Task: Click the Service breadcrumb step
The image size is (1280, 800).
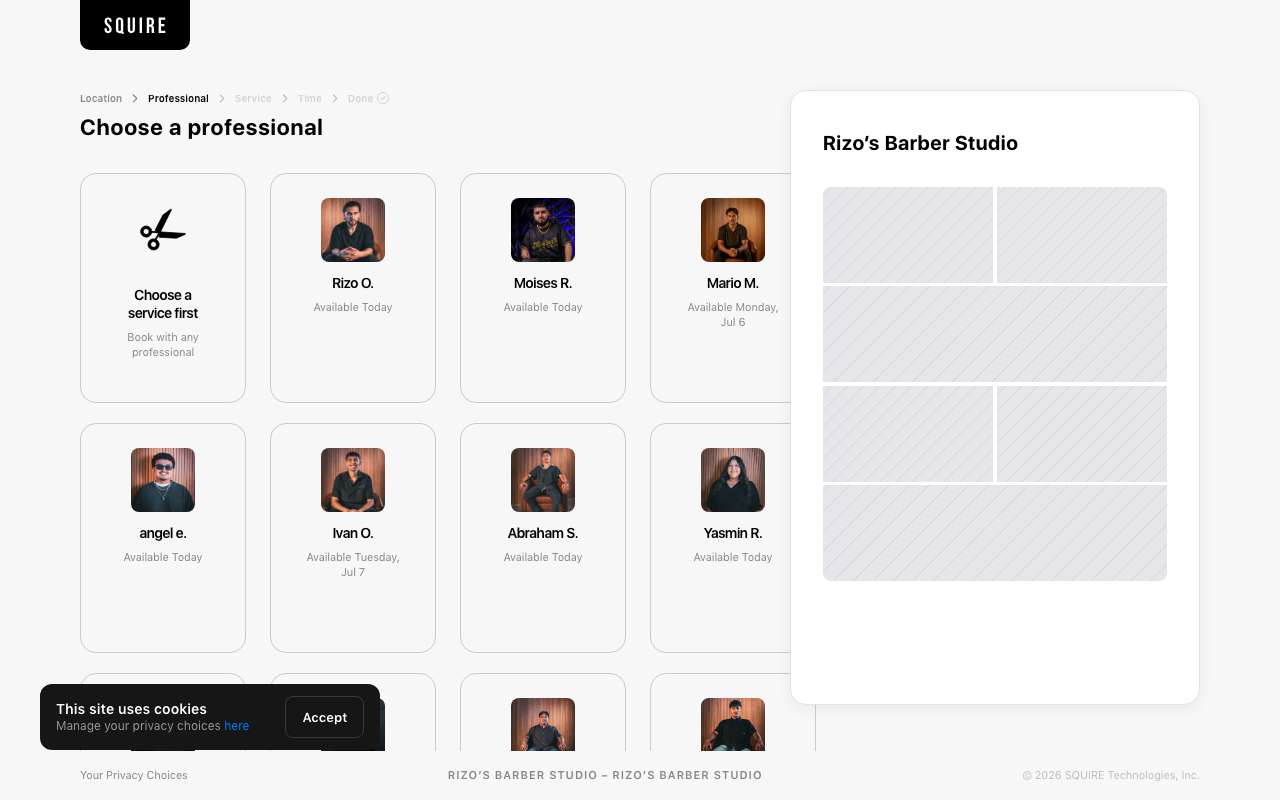Action: click(253, 99)
